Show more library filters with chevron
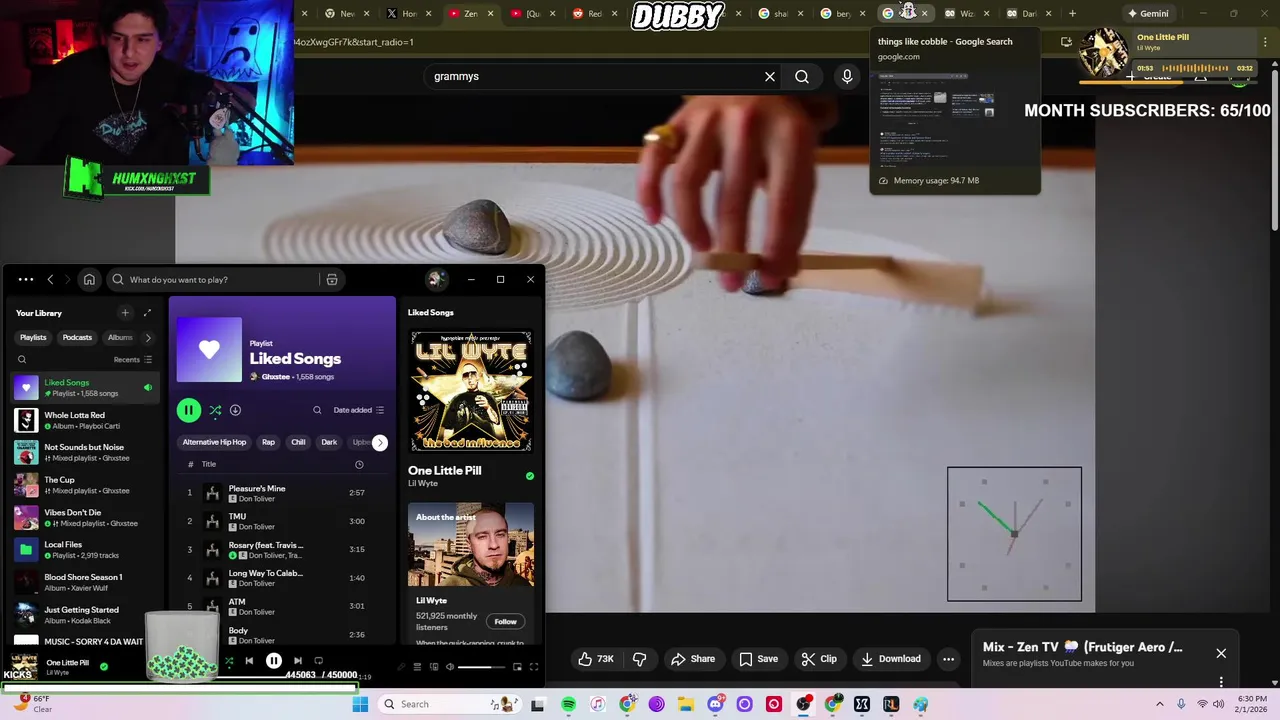Image resolution: width=1280 pixels, height=720 pixels. (x=148, y=338)
